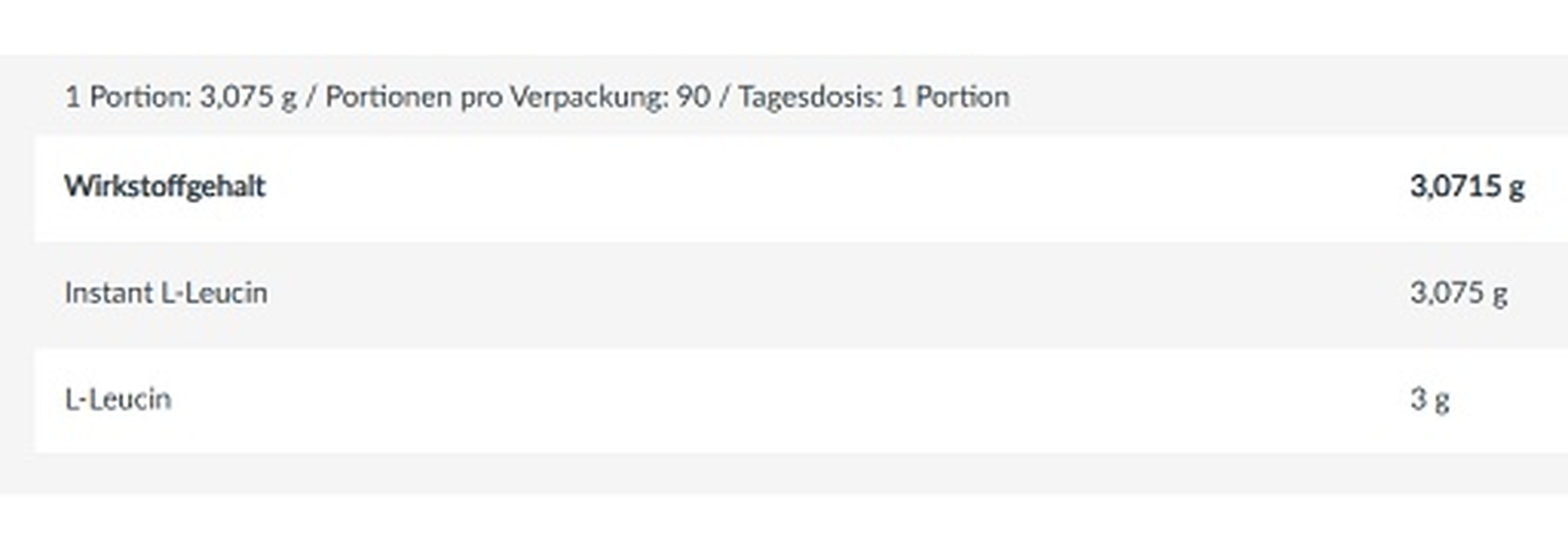
Task: Click "1 Portion" following Tagesdosis
Action: pyautogui.click(x=950, y=97)
